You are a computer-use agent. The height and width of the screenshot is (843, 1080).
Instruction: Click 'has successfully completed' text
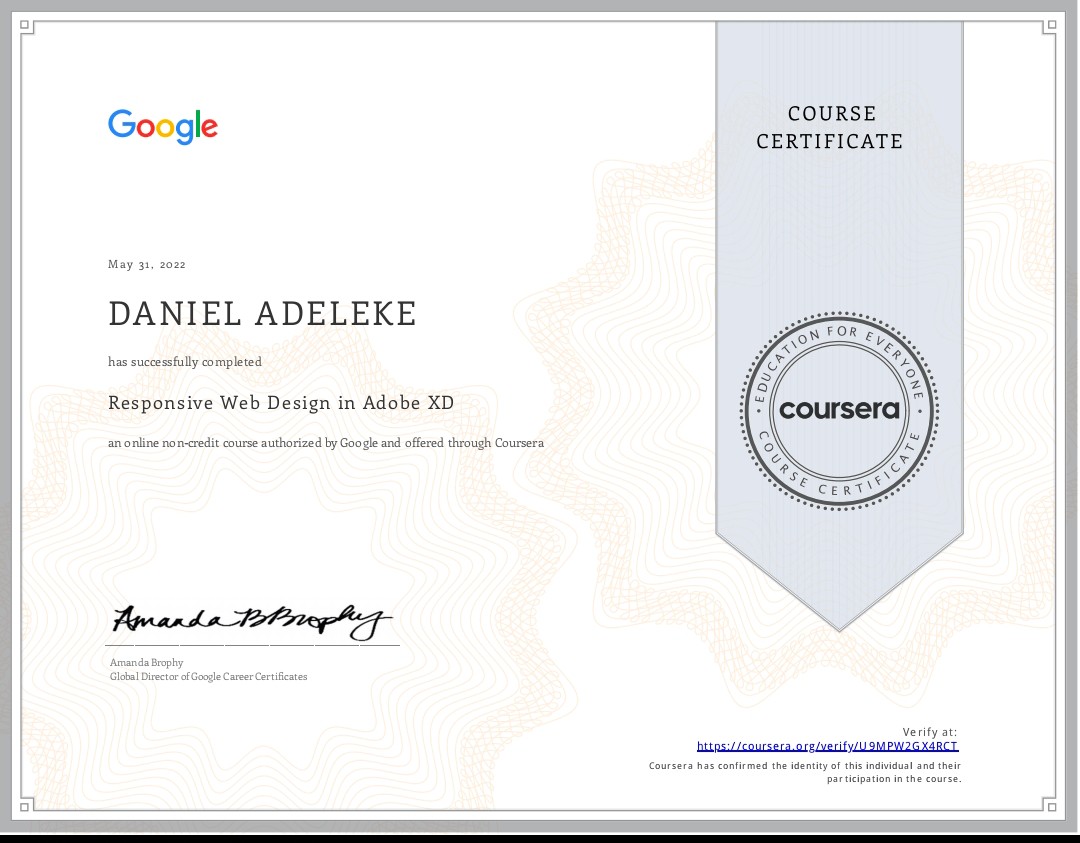[184, 362]
